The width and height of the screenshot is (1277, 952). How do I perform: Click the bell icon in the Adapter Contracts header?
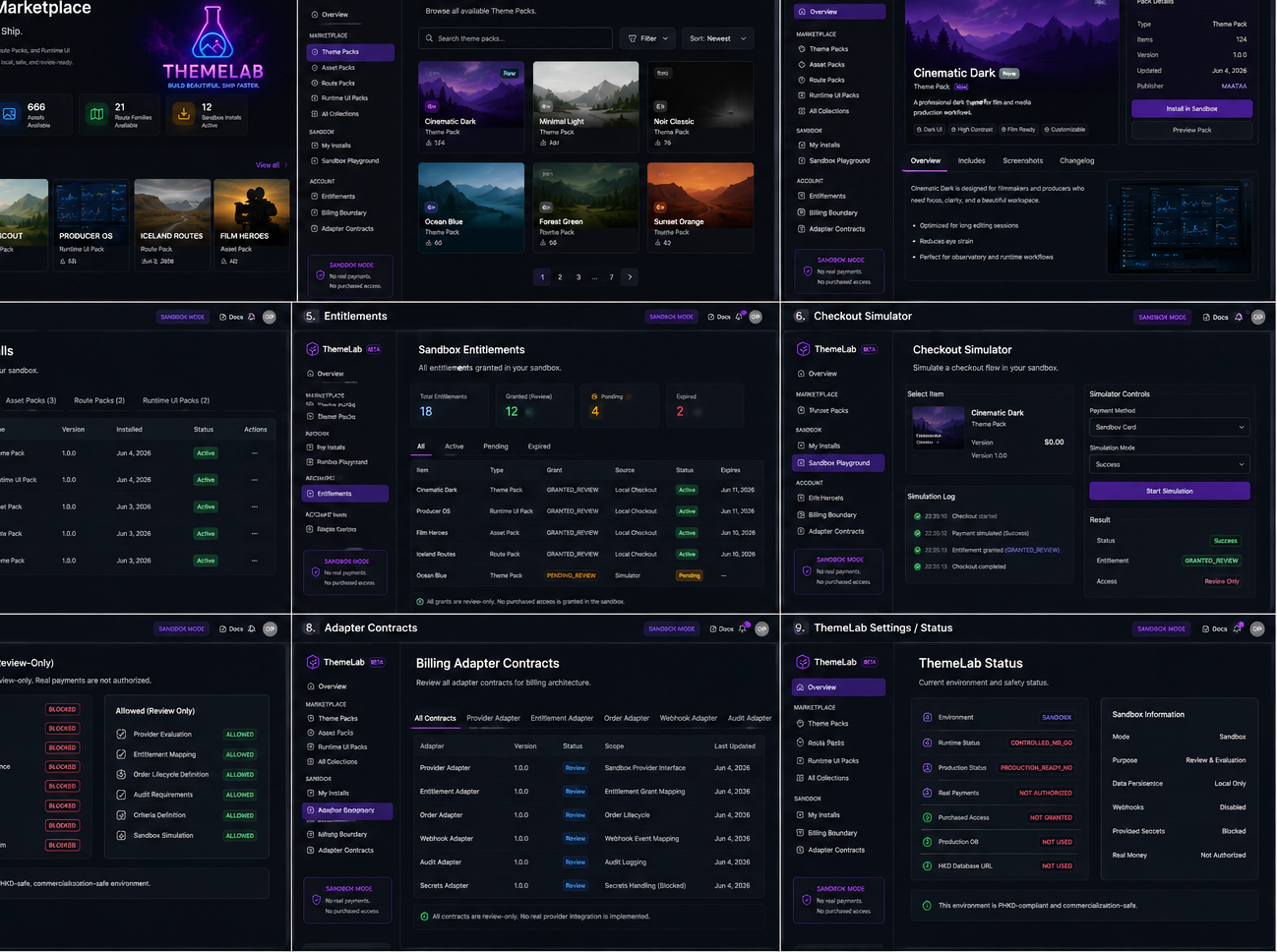coord(744,627)
